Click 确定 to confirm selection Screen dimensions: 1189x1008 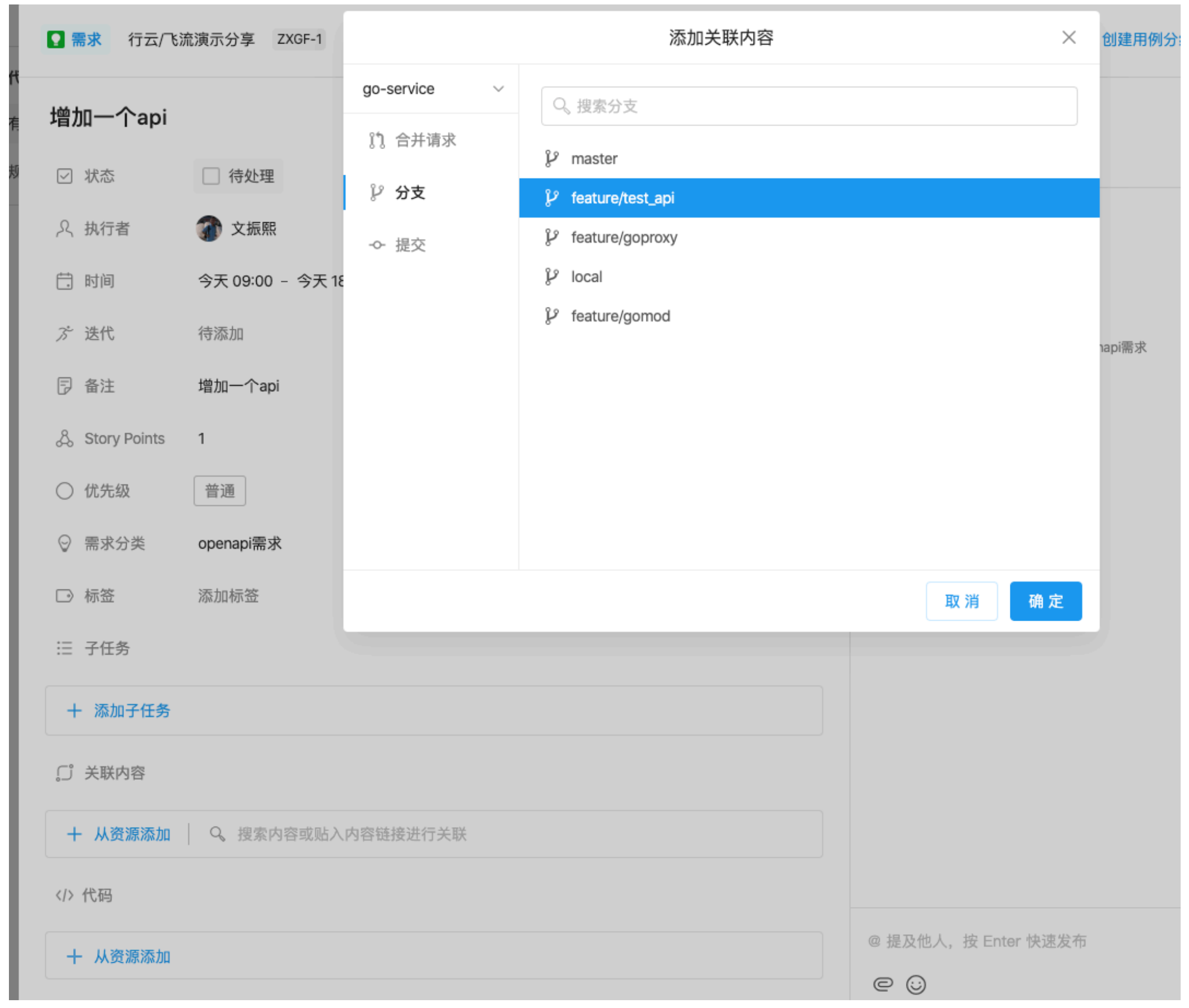click(1044, 600)
